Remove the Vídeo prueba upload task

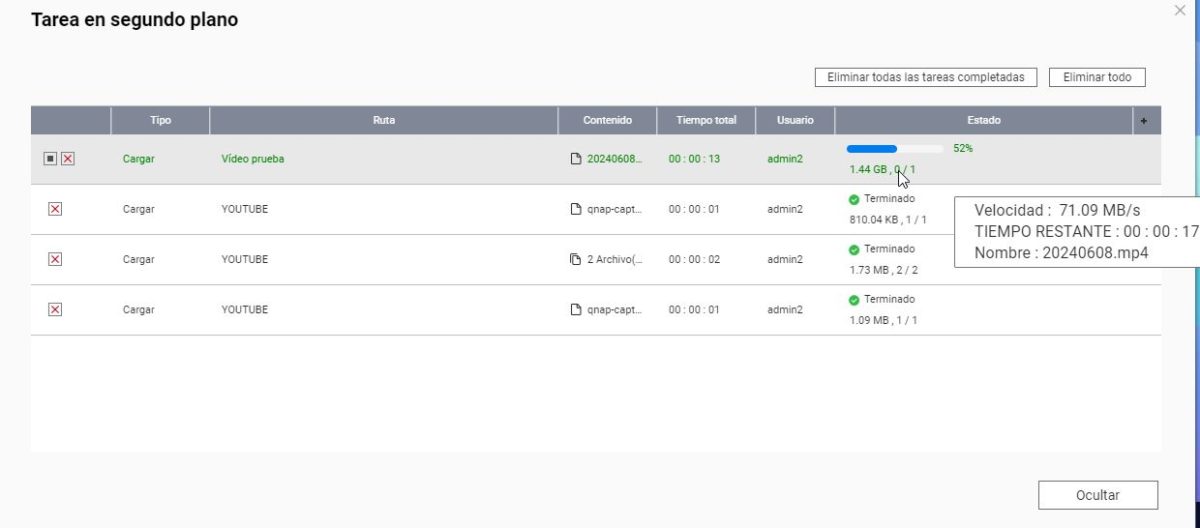(67, 159)
